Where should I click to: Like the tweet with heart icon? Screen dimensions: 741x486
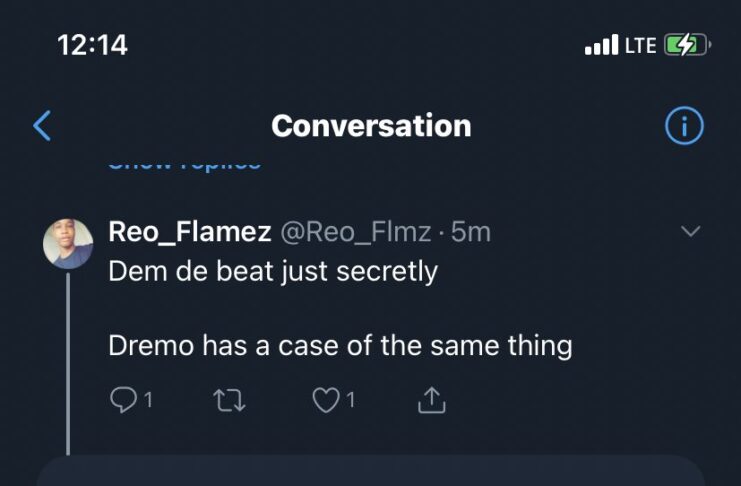click(326, 401)
